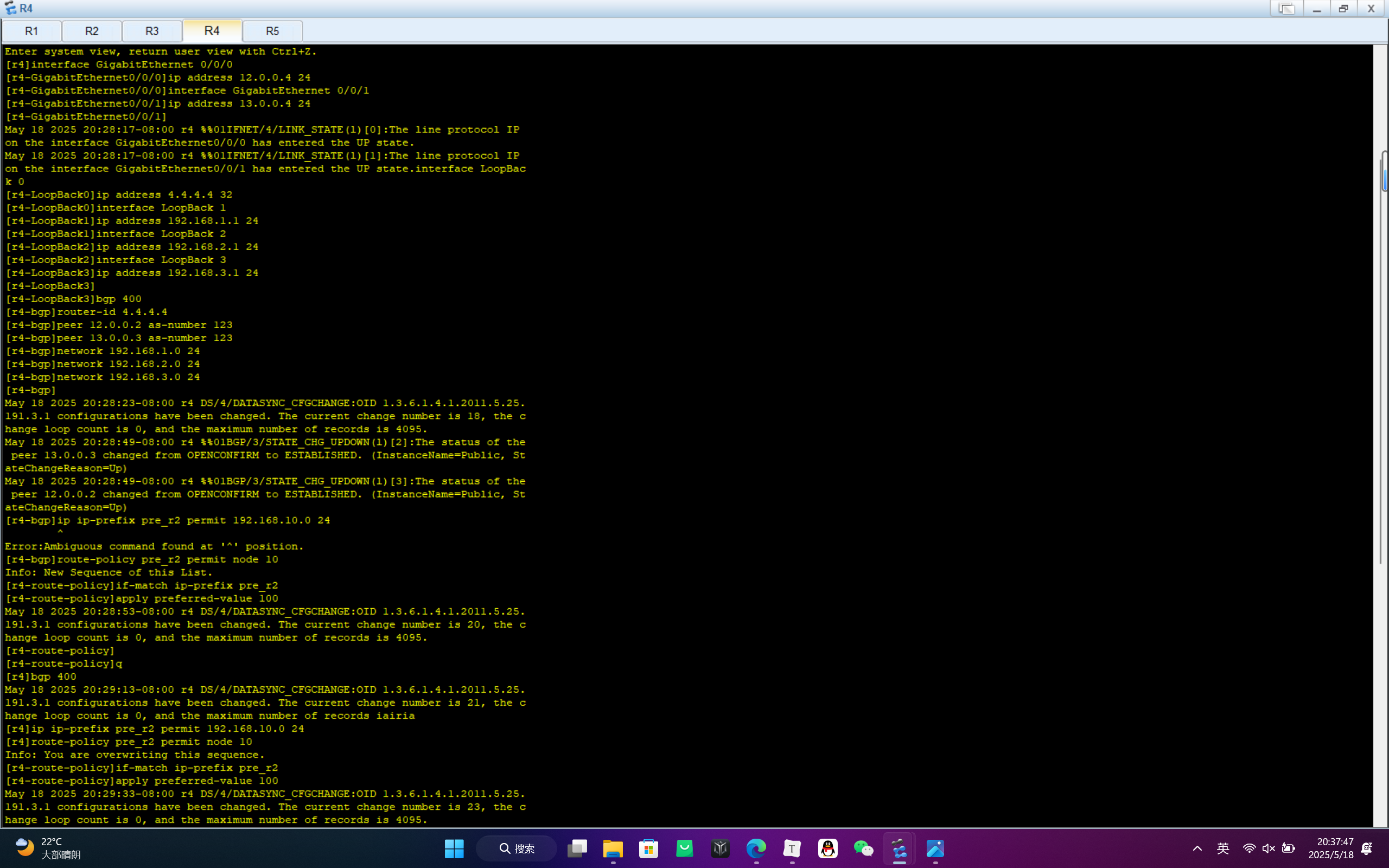1389x868 pixels.
Task: Open File Explorer from the taskbar
Action: tap(613, 848)
